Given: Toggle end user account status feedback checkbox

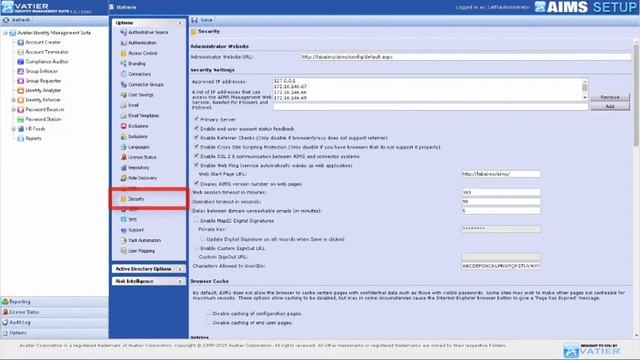Looking at the screenshot, I should [x=196, y=128].
